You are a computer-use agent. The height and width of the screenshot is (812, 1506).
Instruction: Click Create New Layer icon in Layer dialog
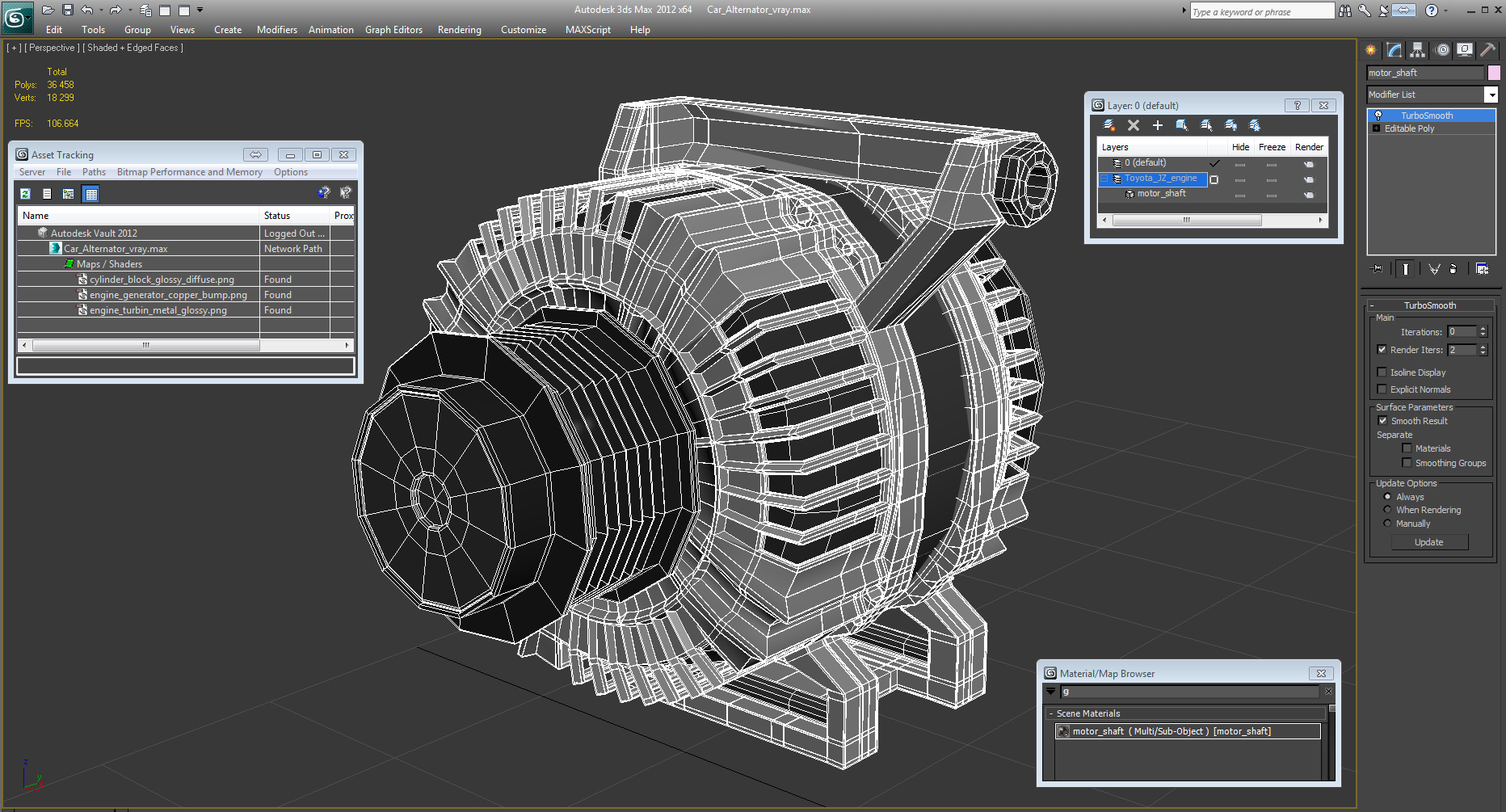click(x=1109, y=125)
